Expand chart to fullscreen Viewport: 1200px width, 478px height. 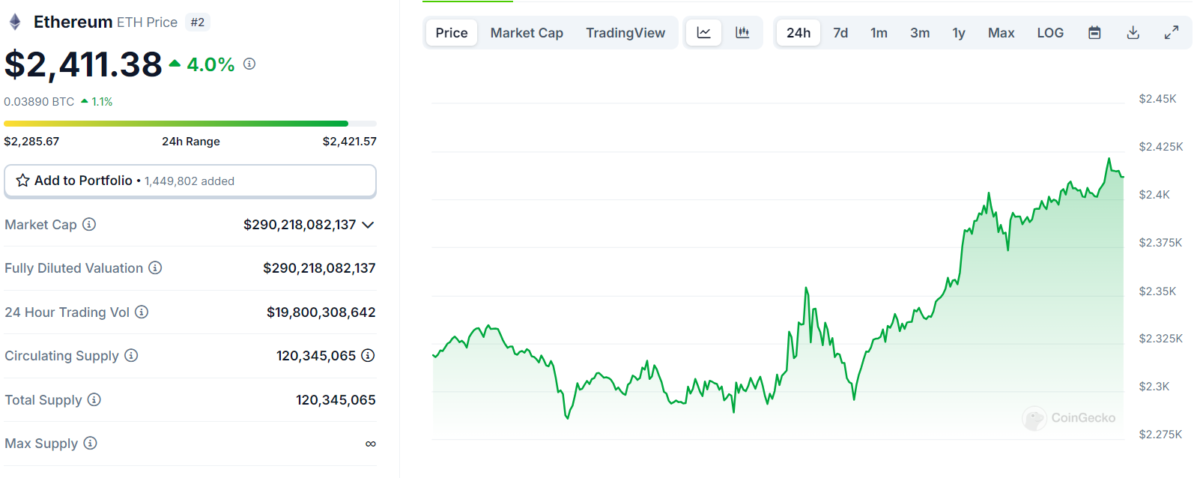point(1171,33)
